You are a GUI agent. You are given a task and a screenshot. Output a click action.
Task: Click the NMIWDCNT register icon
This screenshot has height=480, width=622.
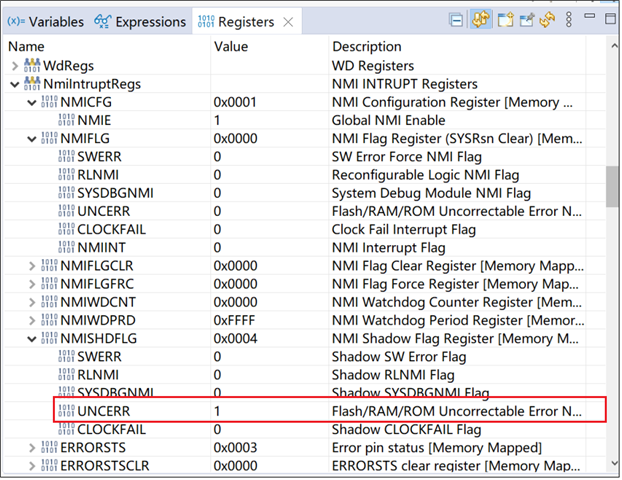(49, 302)
